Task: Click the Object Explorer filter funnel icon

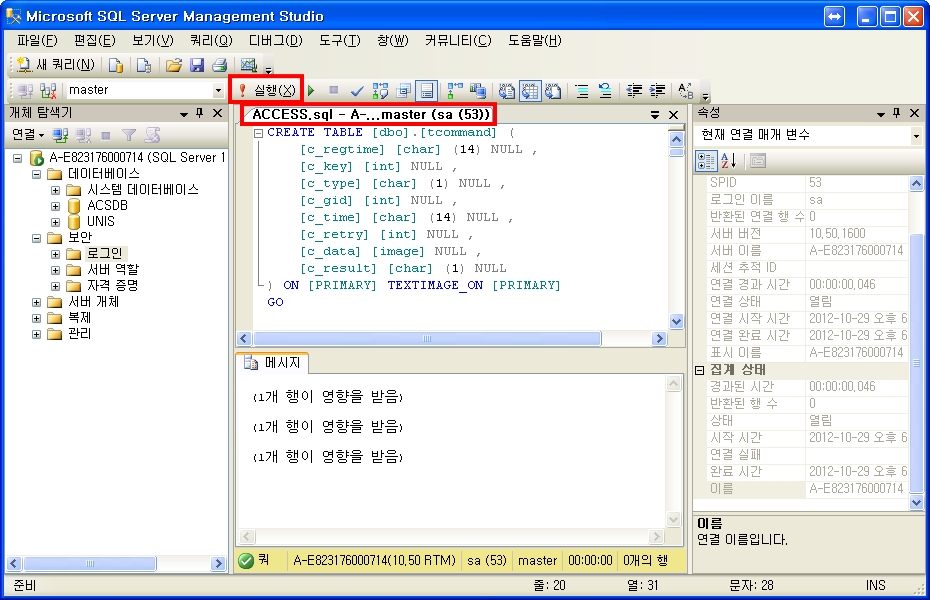Action: 129,135
